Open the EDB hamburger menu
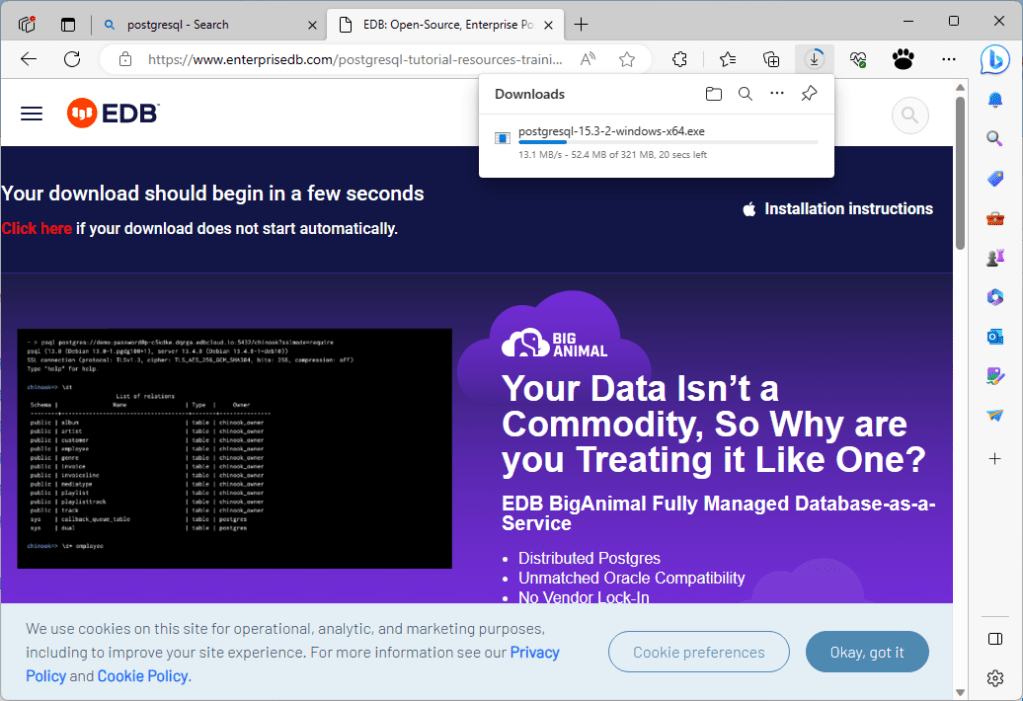 click(x=32, y=114)
